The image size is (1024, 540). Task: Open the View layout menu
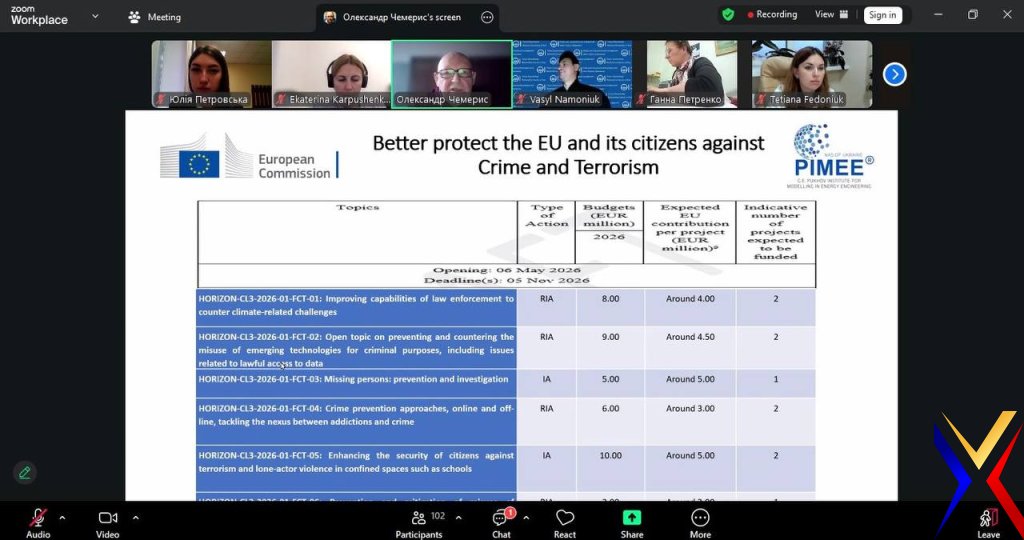coord(831,15)
